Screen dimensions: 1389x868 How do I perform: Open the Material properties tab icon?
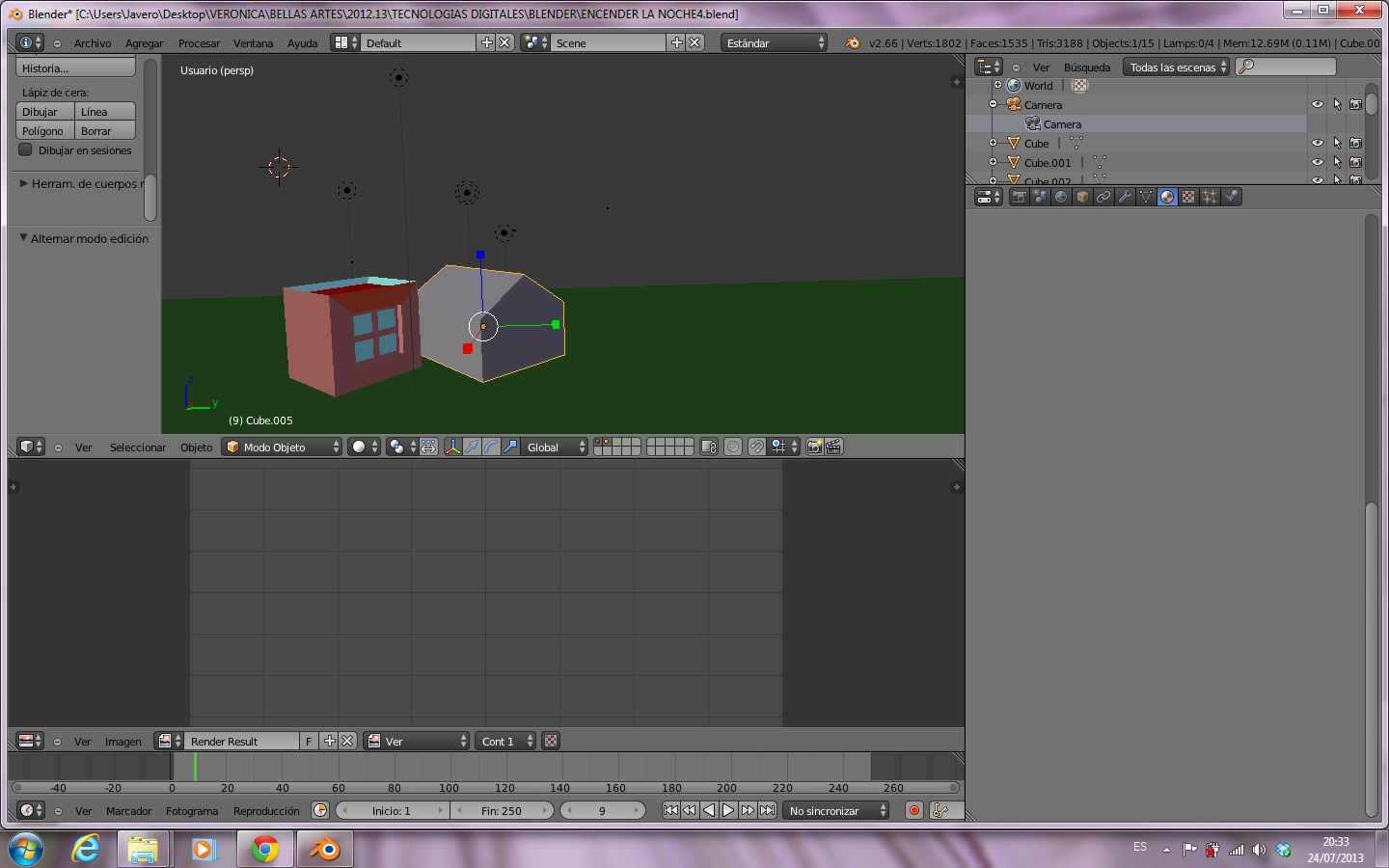(1167, 197)
